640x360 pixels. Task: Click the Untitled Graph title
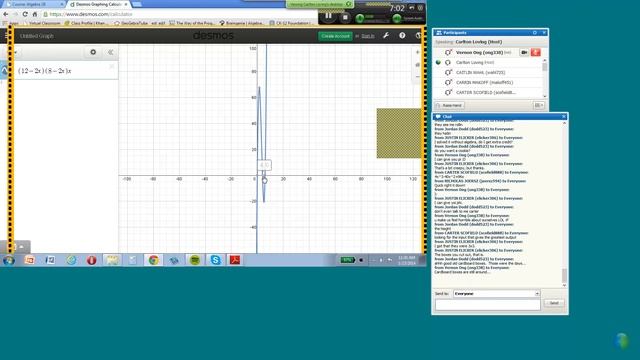37,36
